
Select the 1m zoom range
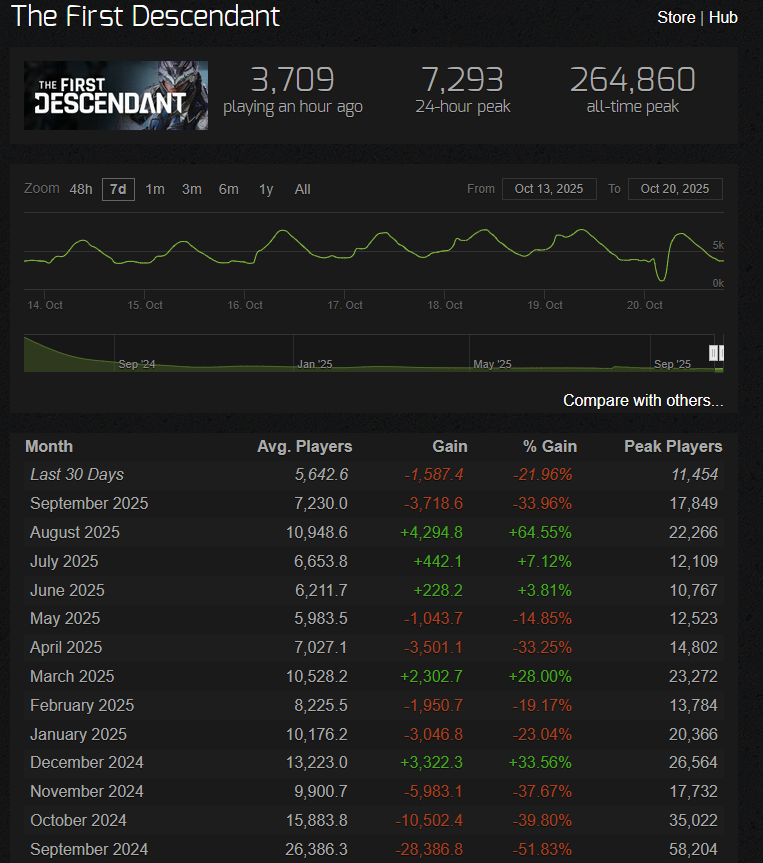coord(155,189)
